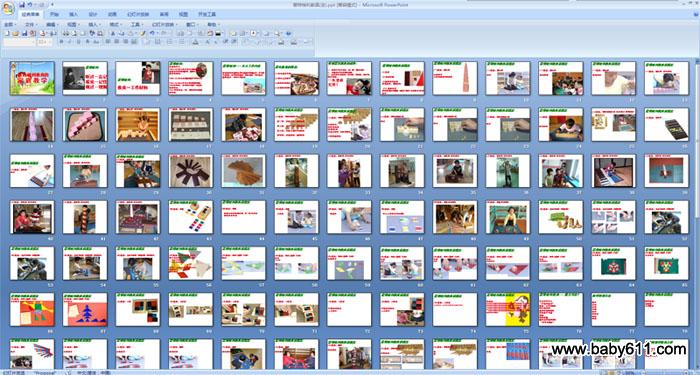Click the Open folder icon in classic toolbar
Image resolution: width=700 pixels, height=375 pixels.
point(16,33)
